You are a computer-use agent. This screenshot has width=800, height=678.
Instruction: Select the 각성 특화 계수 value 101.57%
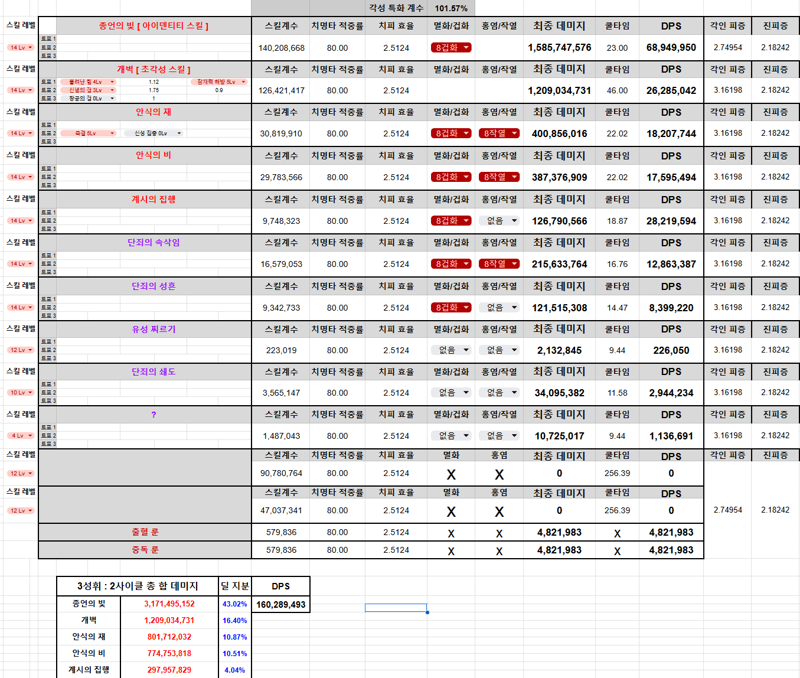click(x=451, y=8)
